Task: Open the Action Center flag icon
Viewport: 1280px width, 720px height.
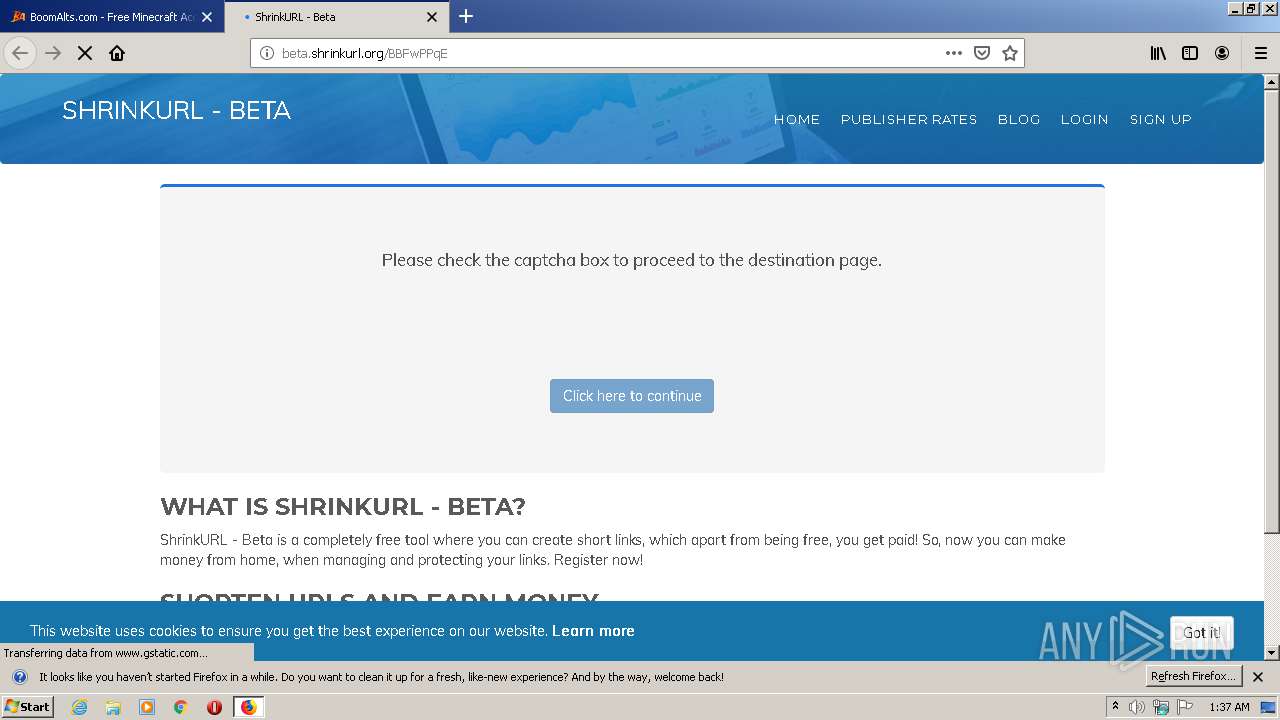Action: tap(1185, 707)
